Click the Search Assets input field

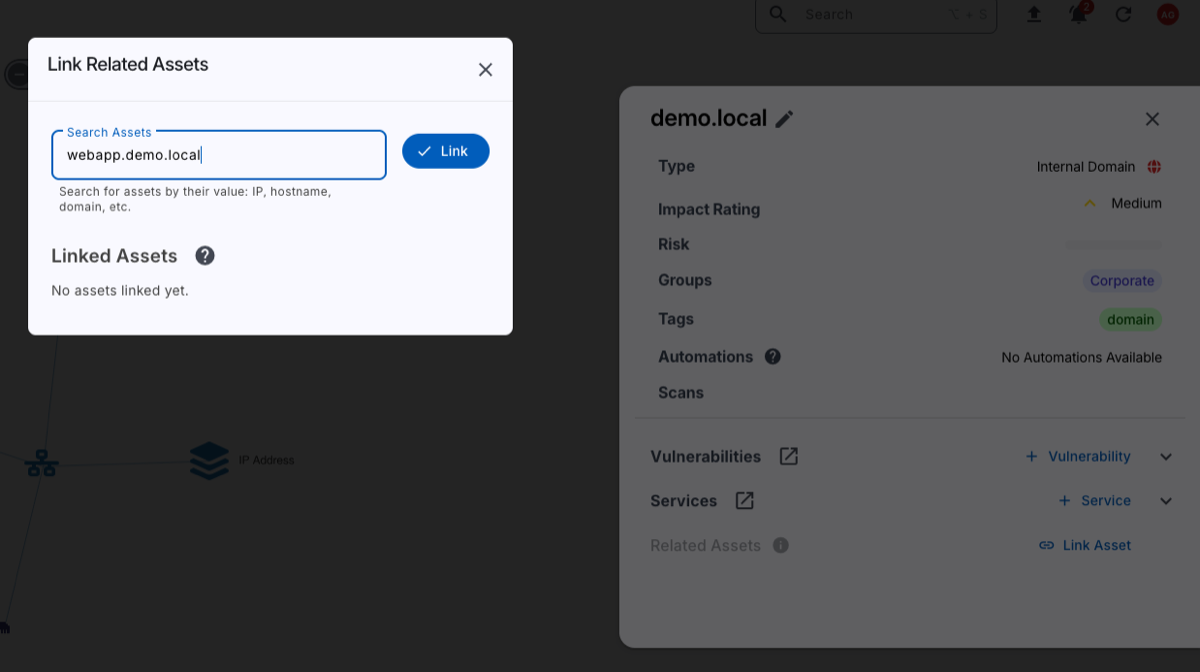click(218, 155)
